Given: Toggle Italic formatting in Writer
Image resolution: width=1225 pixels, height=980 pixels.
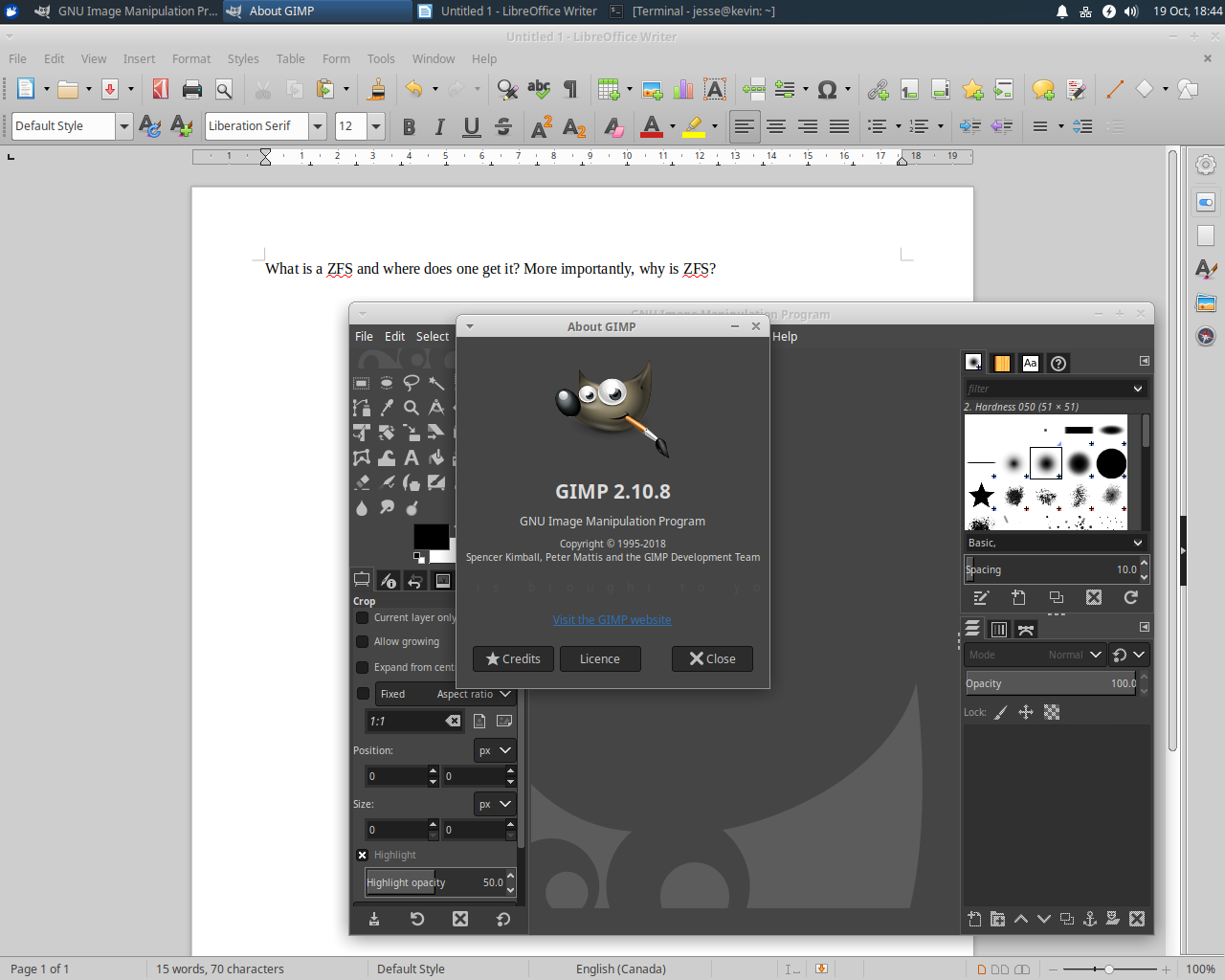Looking at the screenshot, I should (440, 126).
